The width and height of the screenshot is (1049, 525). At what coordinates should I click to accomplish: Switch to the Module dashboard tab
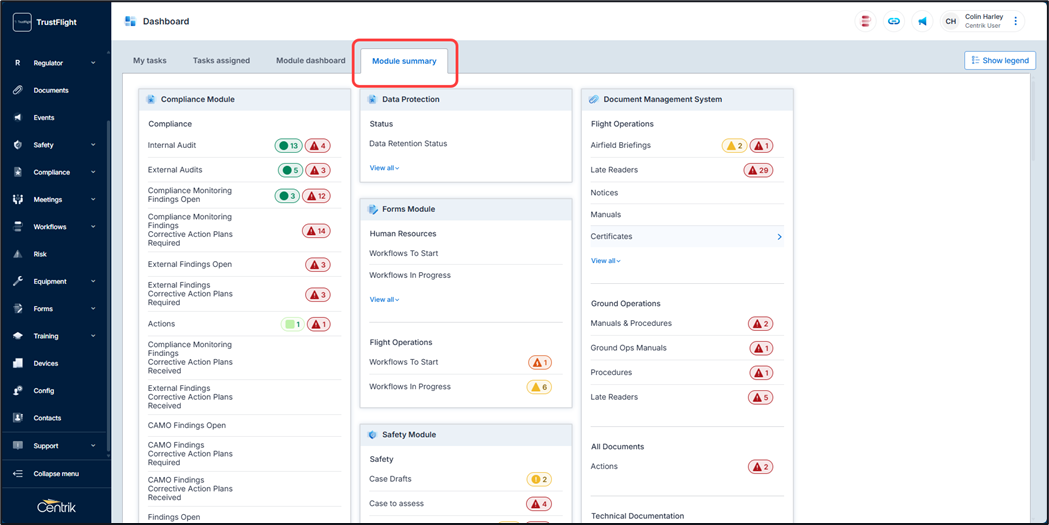coord(310,61)
